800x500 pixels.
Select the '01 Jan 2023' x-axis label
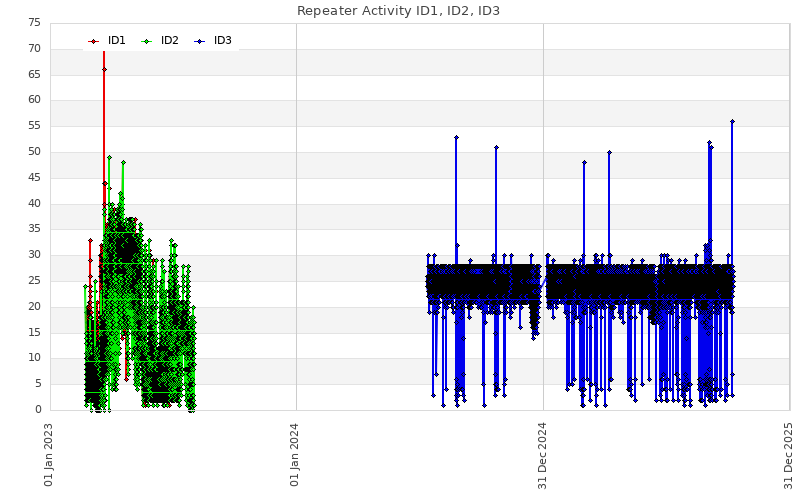pos(49,454)
